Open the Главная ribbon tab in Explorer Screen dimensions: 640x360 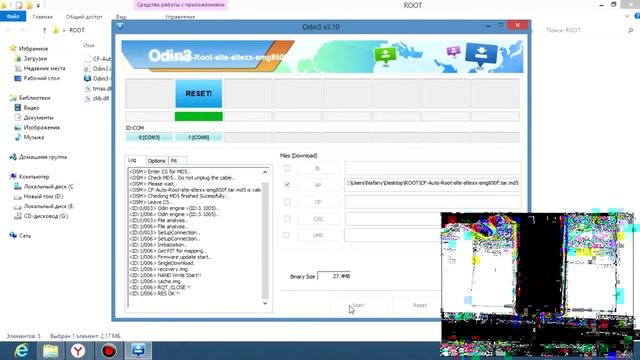coord(42,17)
